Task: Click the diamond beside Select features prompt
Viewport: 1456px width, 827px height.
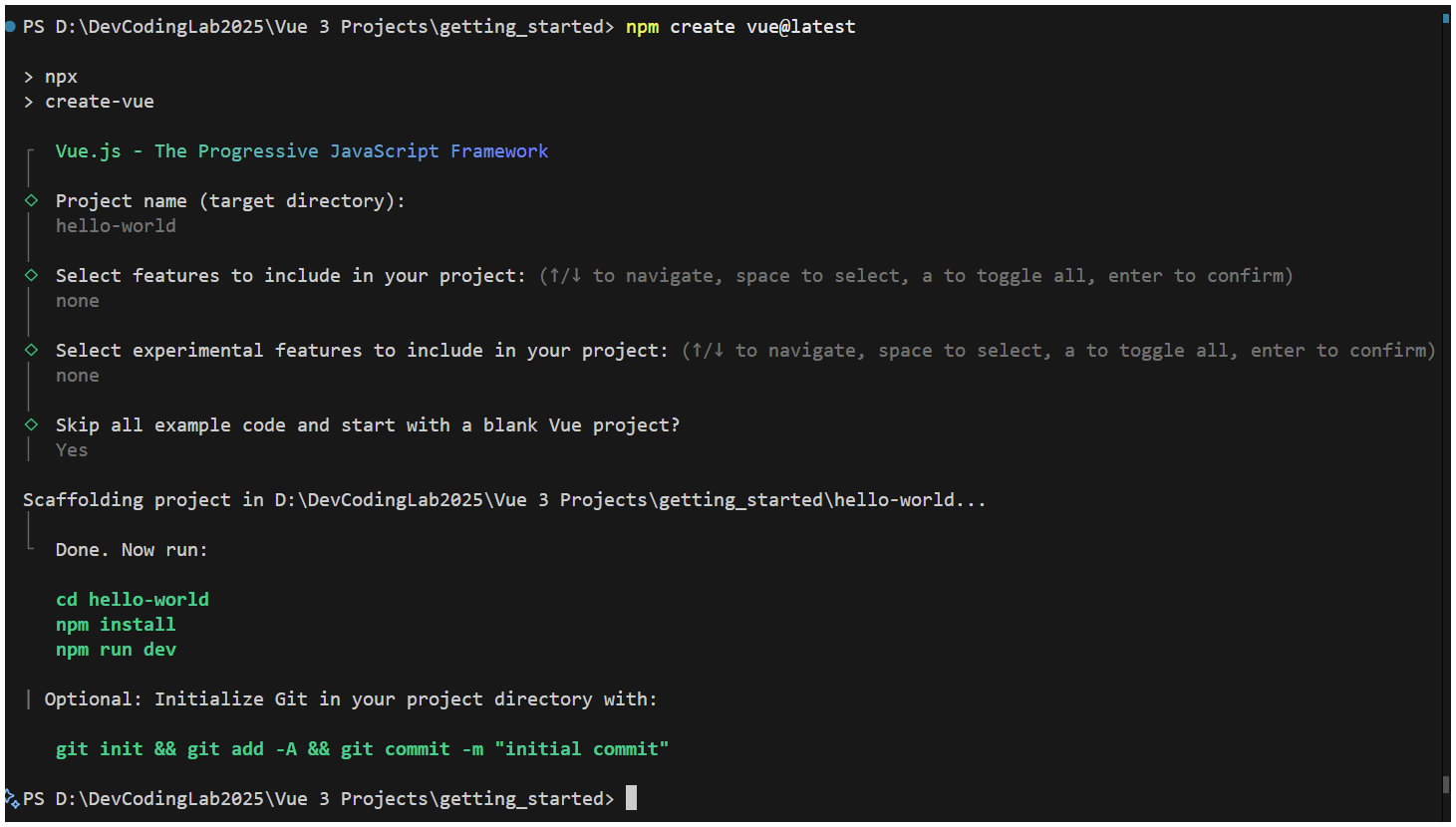Action: [31, 275]
